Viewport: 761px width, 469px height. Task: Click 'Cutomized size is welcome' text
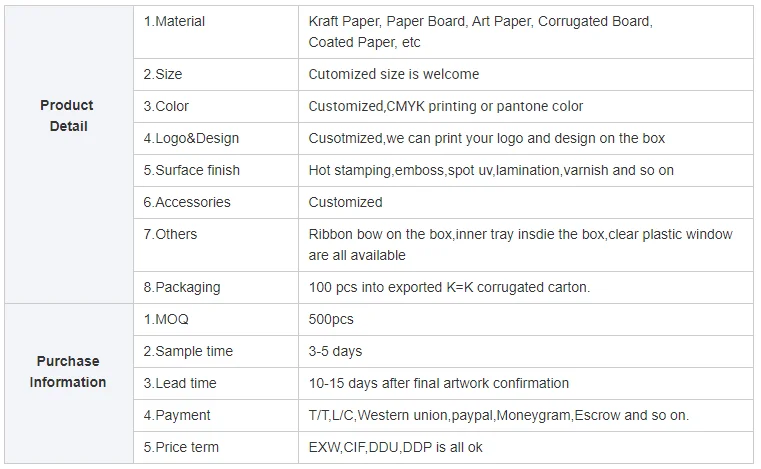393,74
